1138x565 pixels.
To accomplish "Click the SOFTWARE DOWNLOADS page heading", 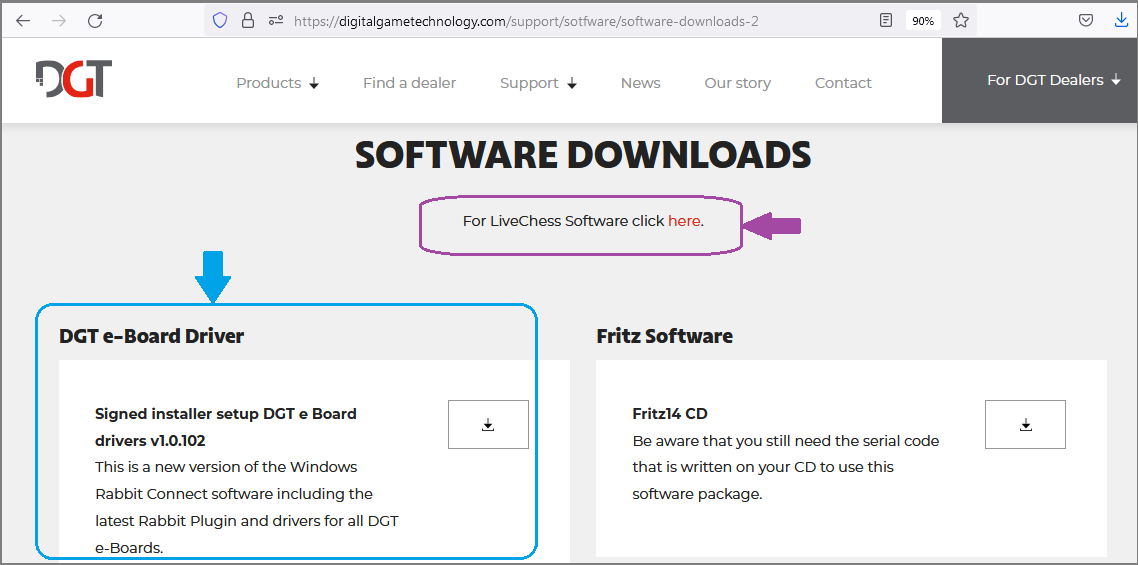I will coord(583,155).
